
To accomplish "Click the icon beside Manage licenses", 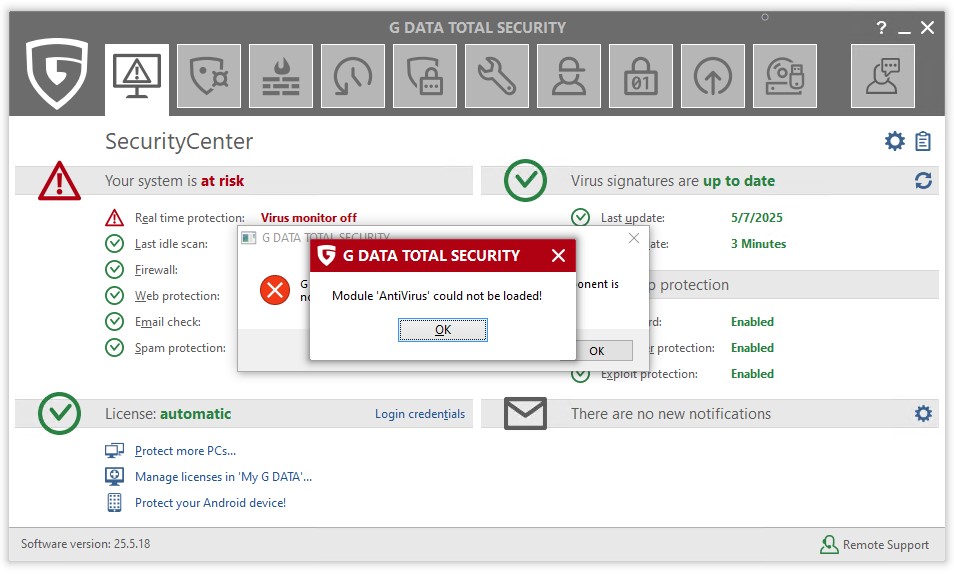I will (x=114, y=476).
